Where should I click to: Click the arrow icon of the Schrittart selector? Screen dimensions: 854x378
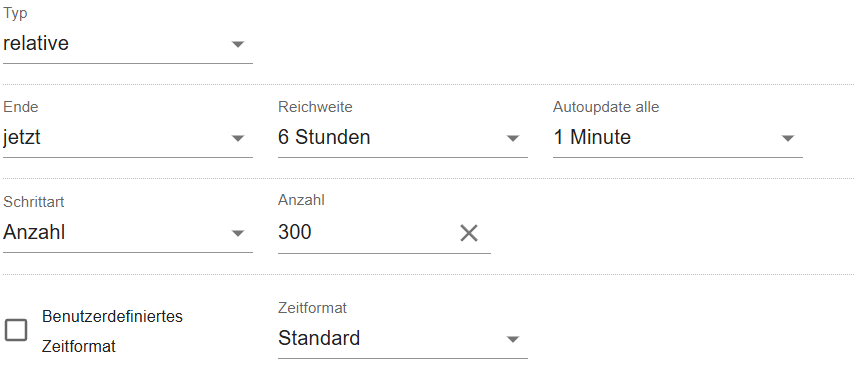click(238, 233)
